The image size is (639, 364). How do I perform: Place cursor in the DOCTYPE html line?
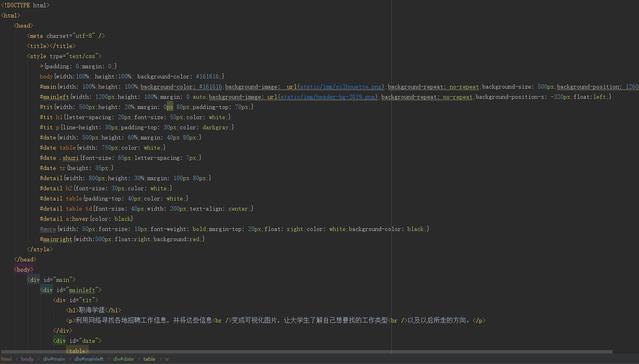(25, 5)
